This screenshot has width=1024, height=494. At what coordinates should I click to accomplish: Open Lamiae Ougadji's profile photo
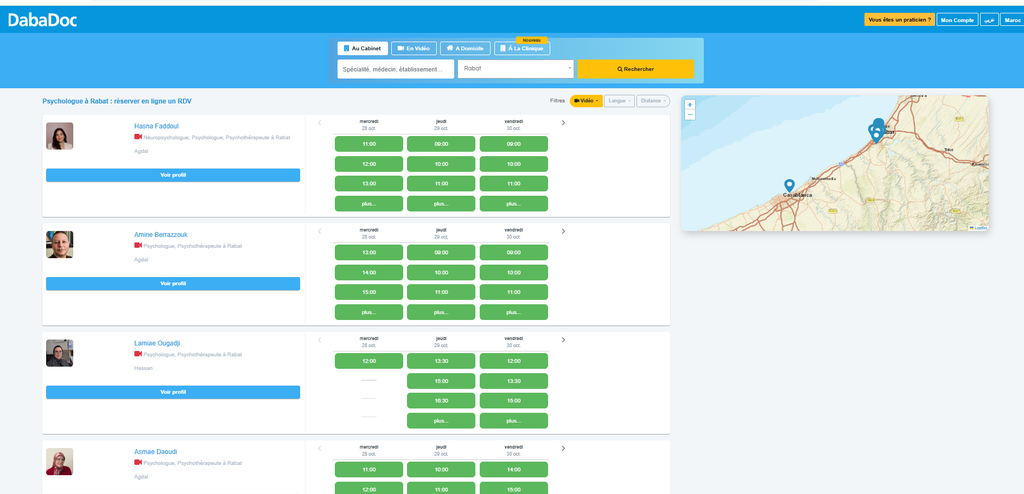pyautogui.click(x=59, y=353)
